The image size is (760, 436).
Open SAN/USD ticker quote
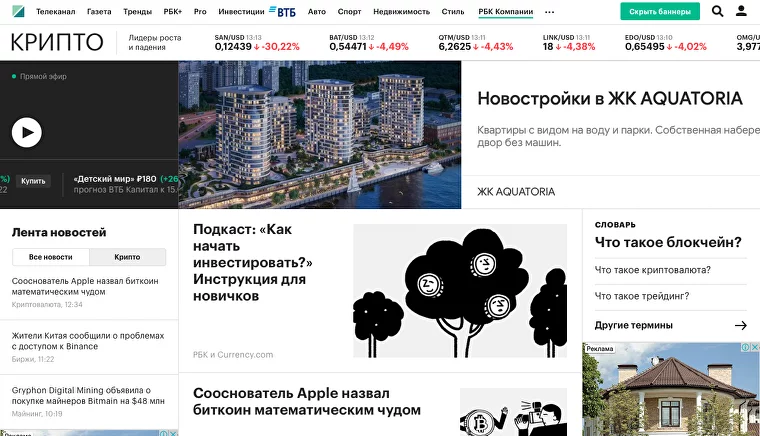click(257, 43)
